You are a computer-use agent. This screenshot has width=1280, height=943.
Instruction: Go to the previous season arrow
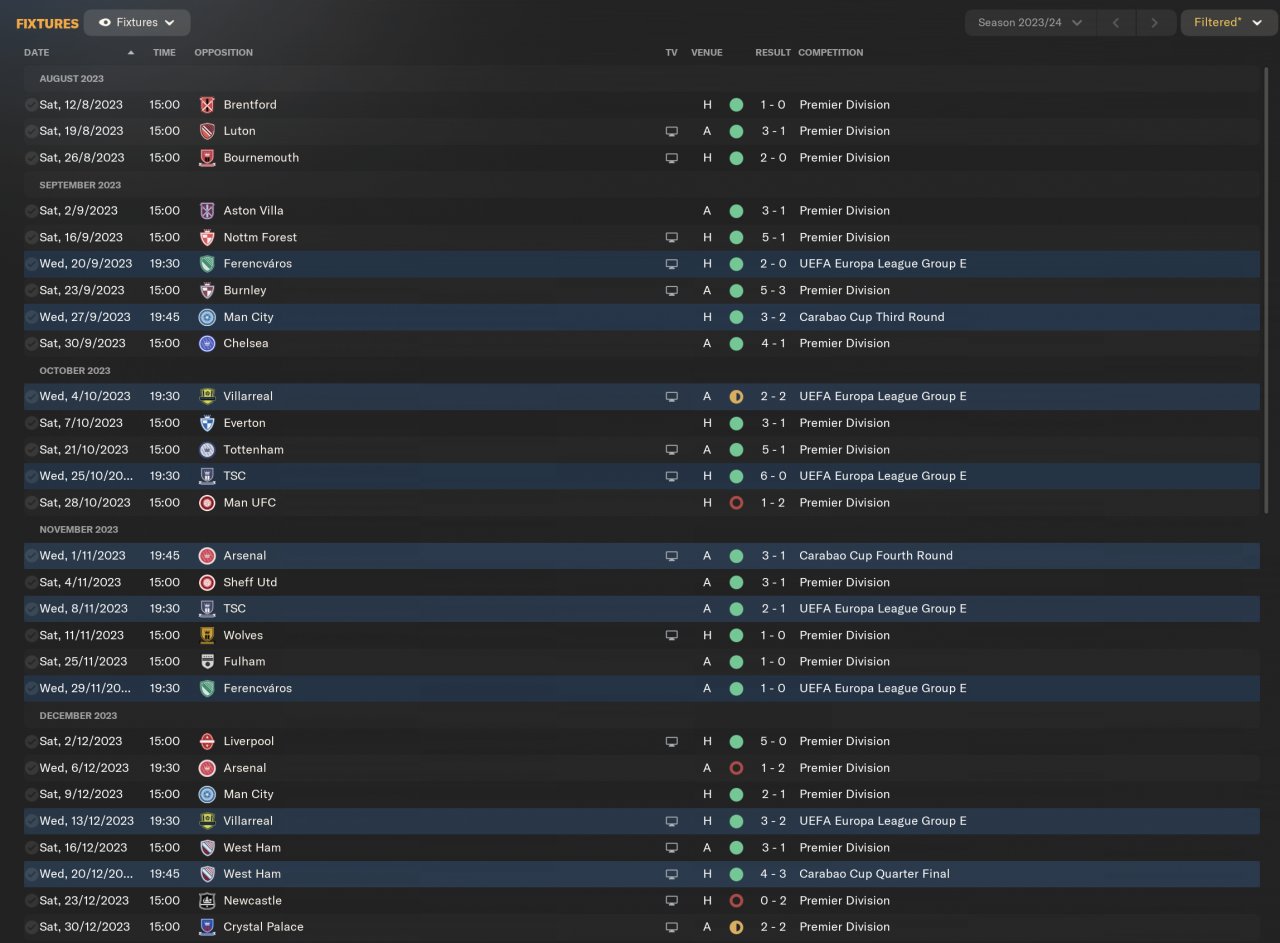pos(1116,22)
